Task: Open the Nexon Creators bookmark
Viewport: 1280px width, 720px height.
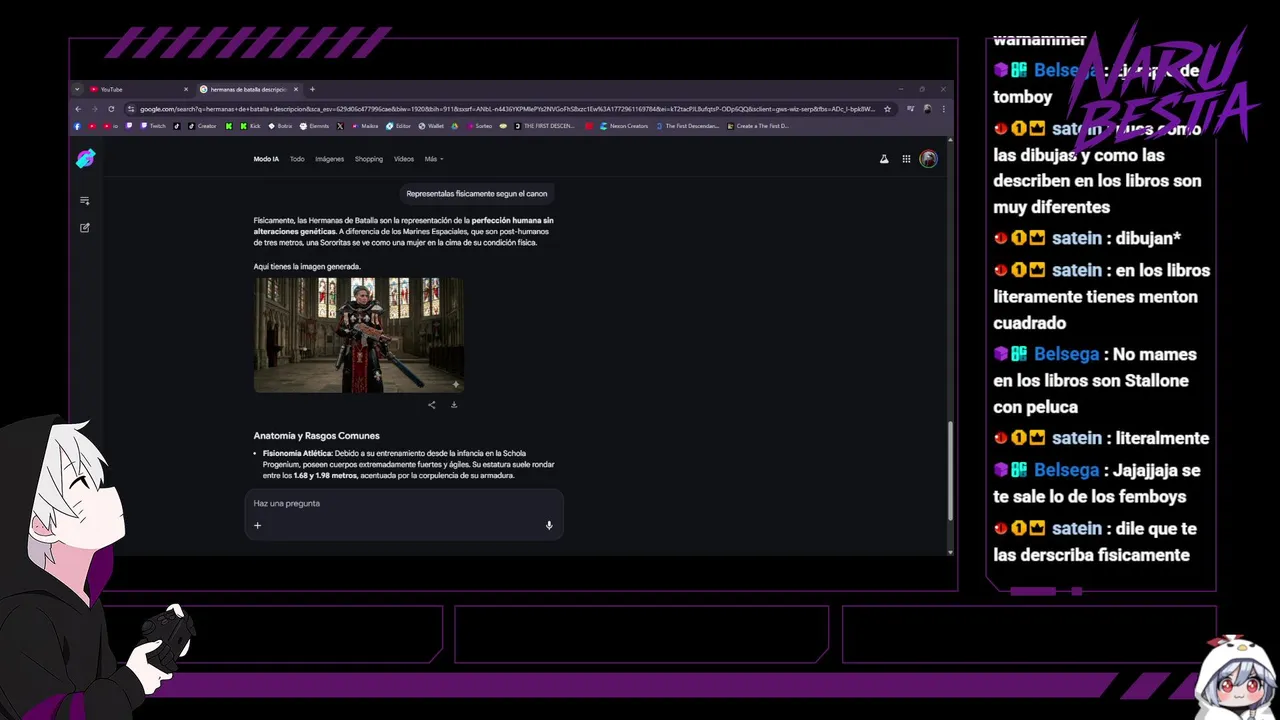Action: click(625, 126)
